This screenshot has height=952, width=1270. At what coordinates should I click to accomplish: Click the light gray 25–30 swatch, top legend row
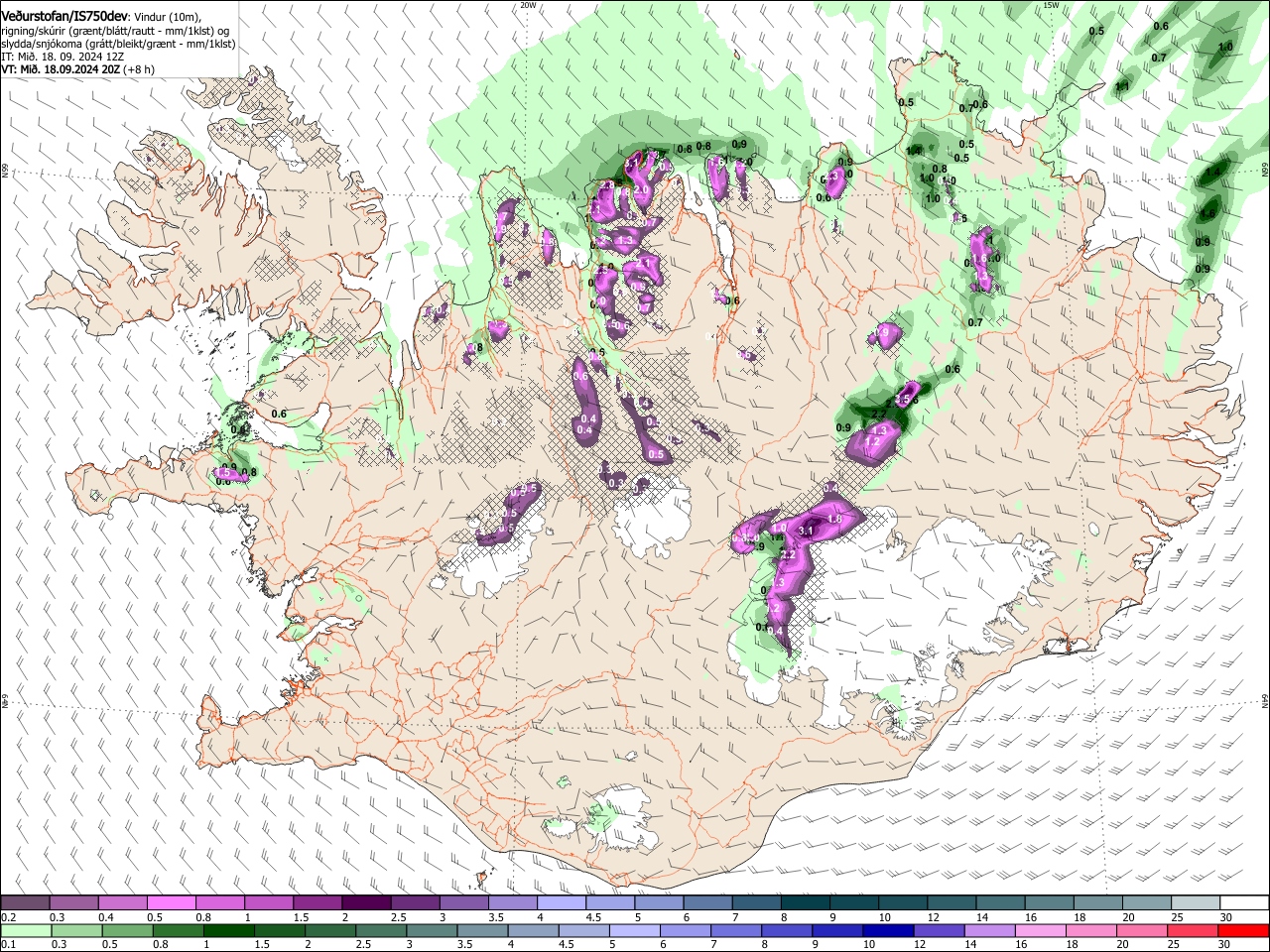(1196, 902)
